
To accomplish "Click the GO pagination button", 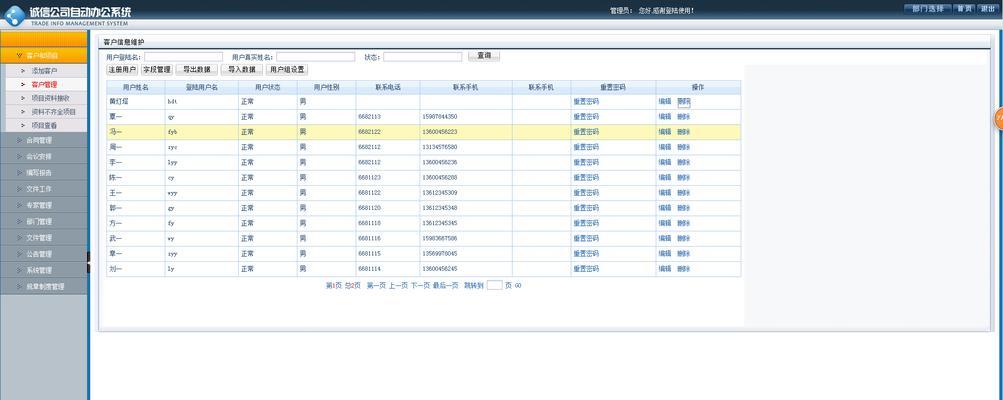I will [518, 285].
